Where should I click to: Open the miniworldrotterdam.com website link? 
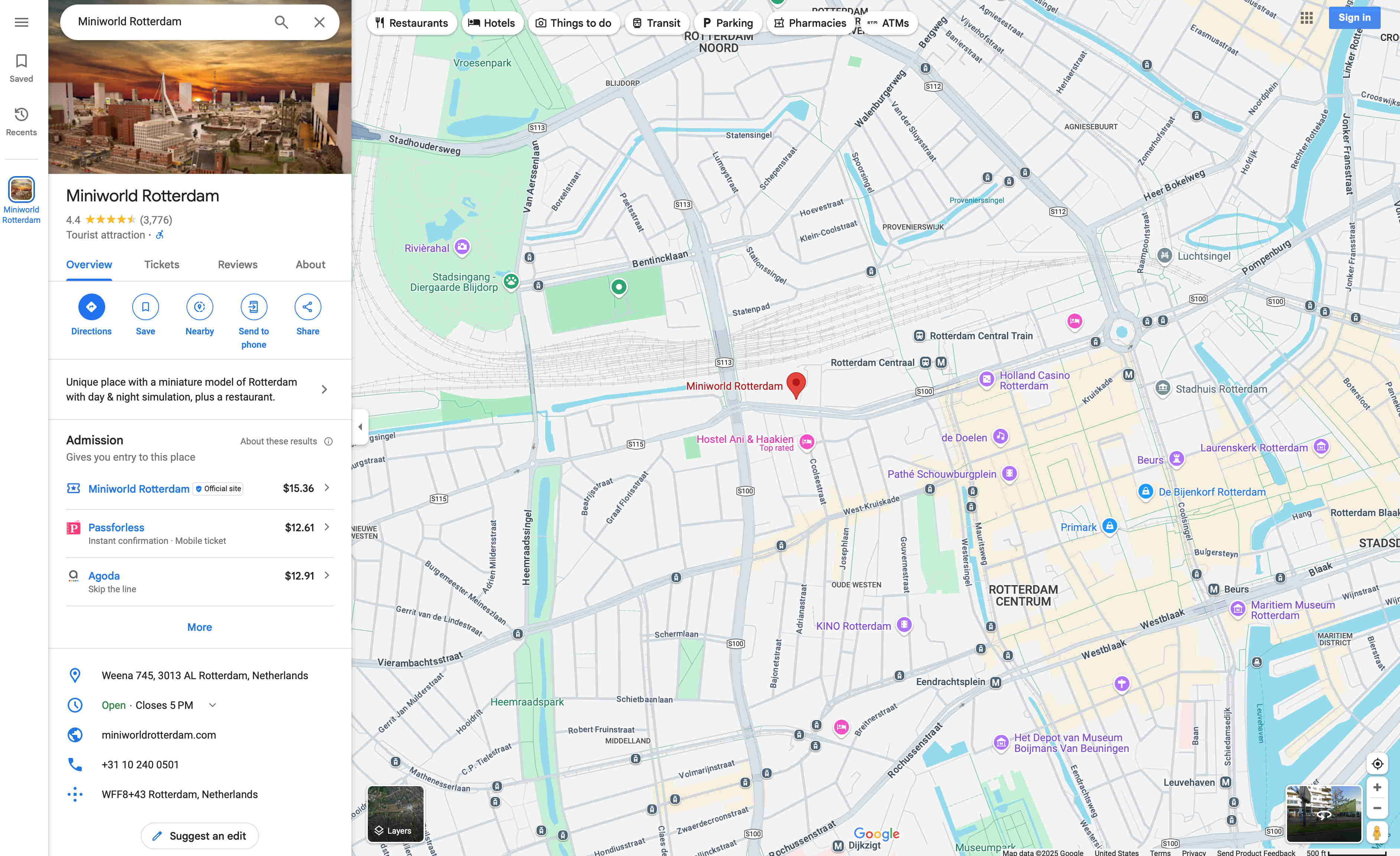tap(159, 735)
